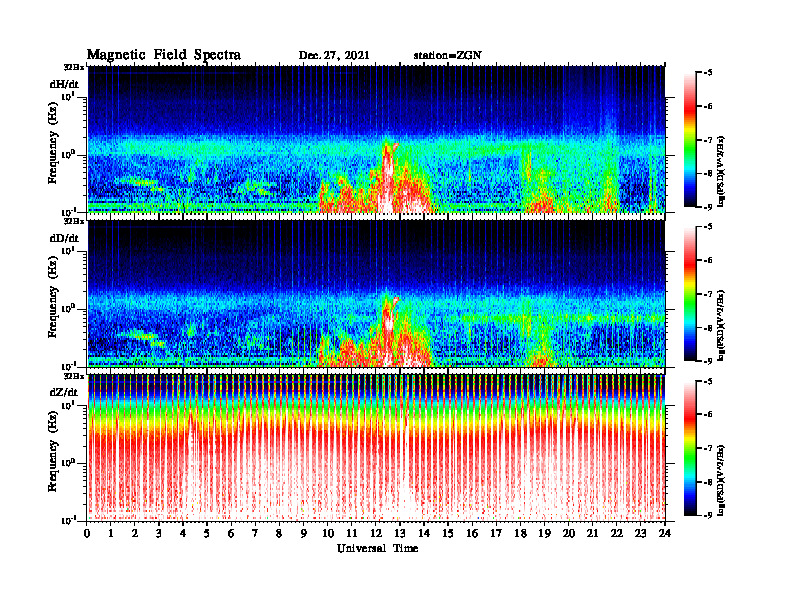
Task: Click the dZ/dt spectrogram plot area
Action: [x=376, y=448]
